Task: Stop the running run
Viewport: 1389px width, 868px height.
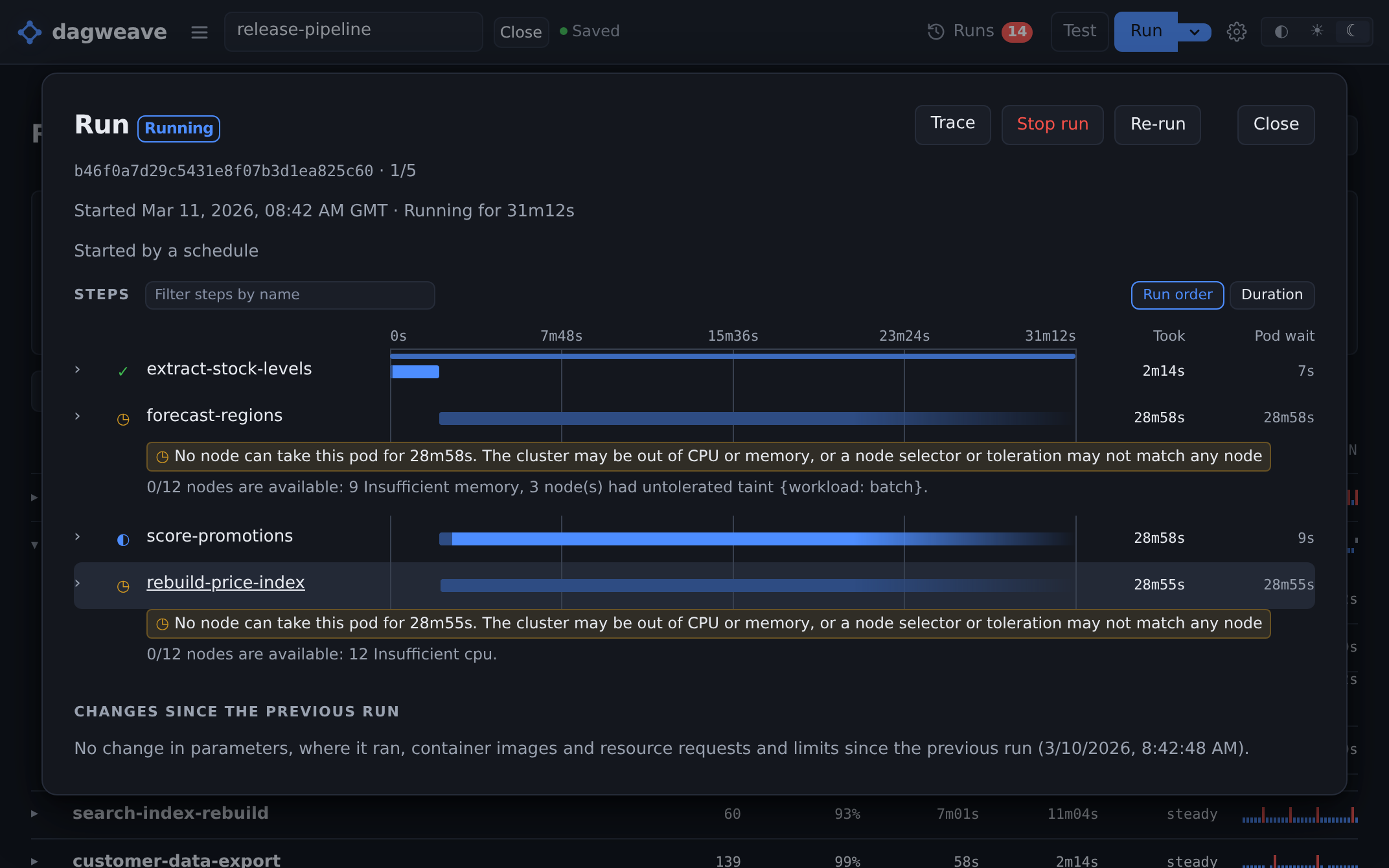Action: click(x=1052, y=124)
